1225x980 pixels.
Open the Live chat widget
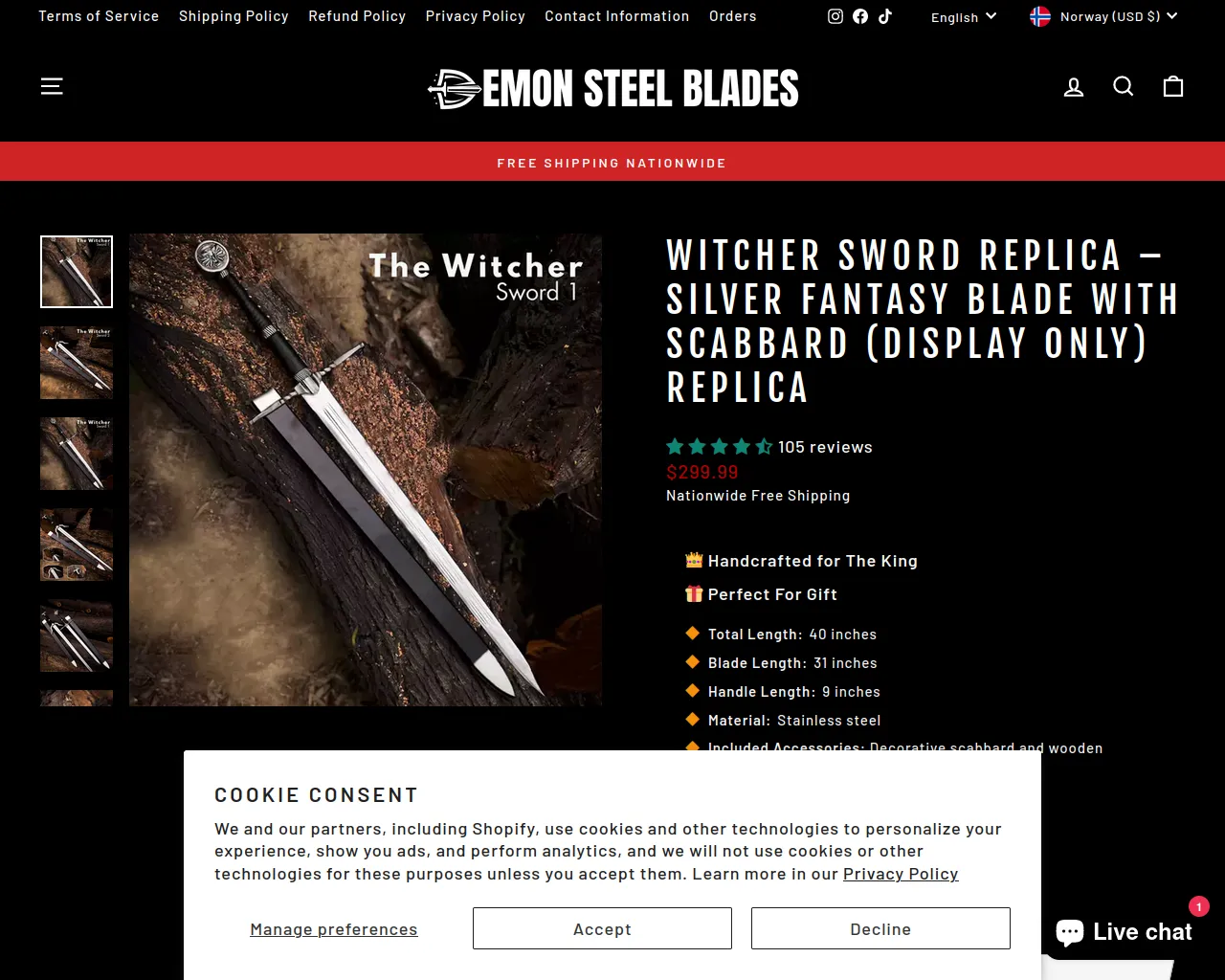[1124, 932]
